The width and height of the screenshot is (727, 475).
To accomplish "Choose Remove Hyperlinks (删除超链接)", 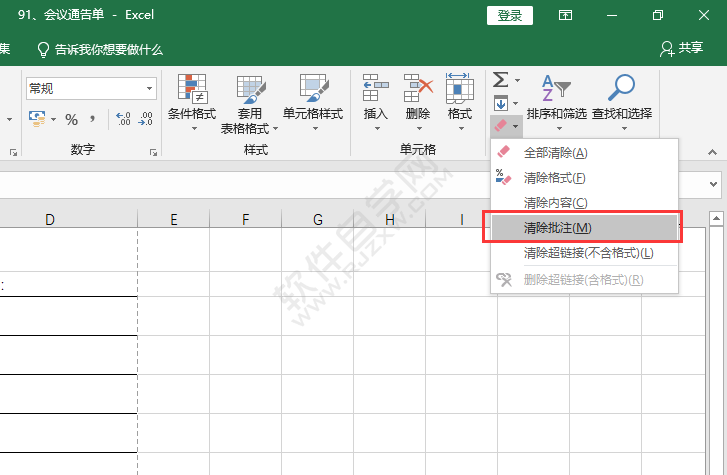I will tap(585, 280).
